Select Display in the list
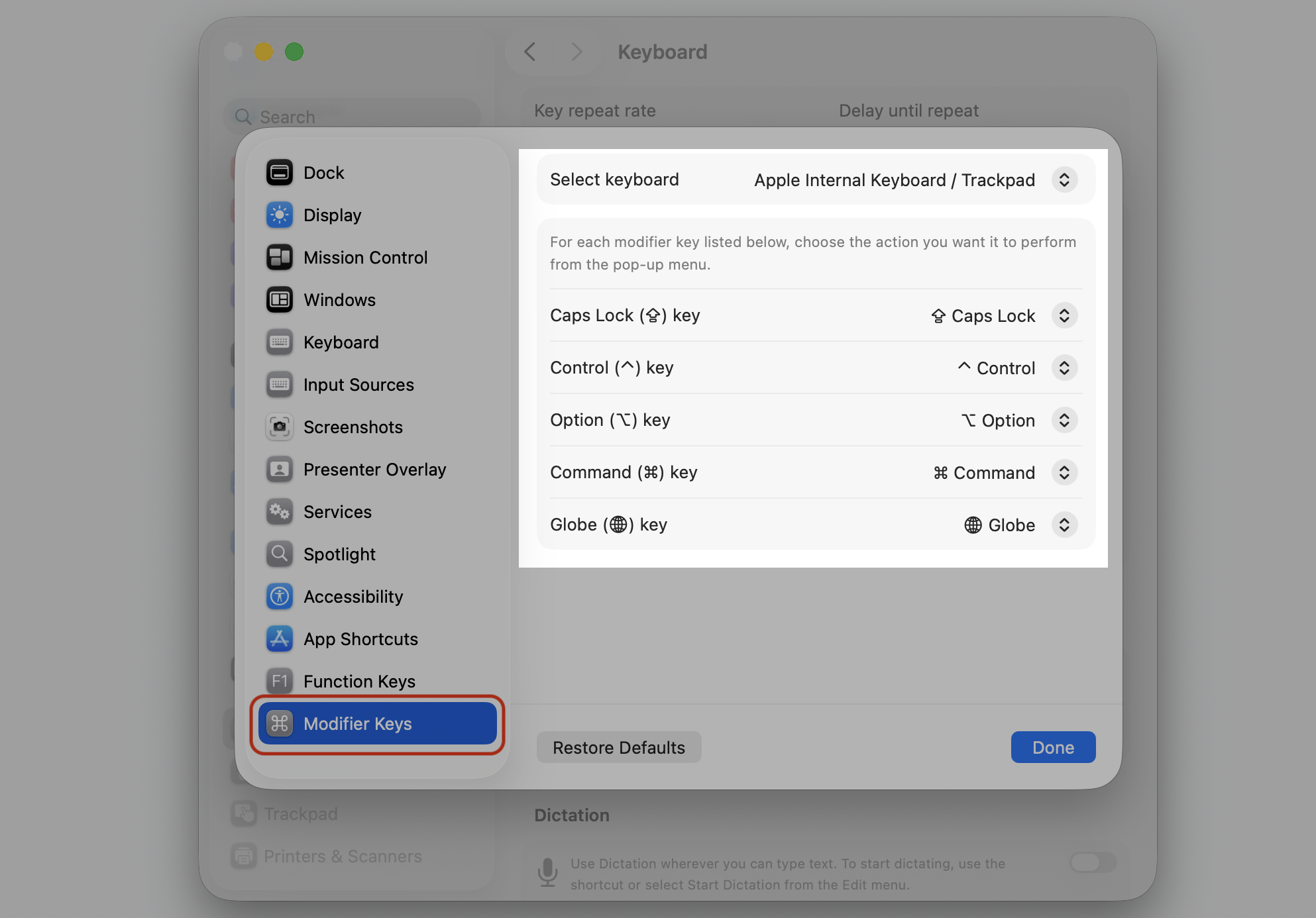The width and height of the screenshot is (1316, 918). [377, 215]
